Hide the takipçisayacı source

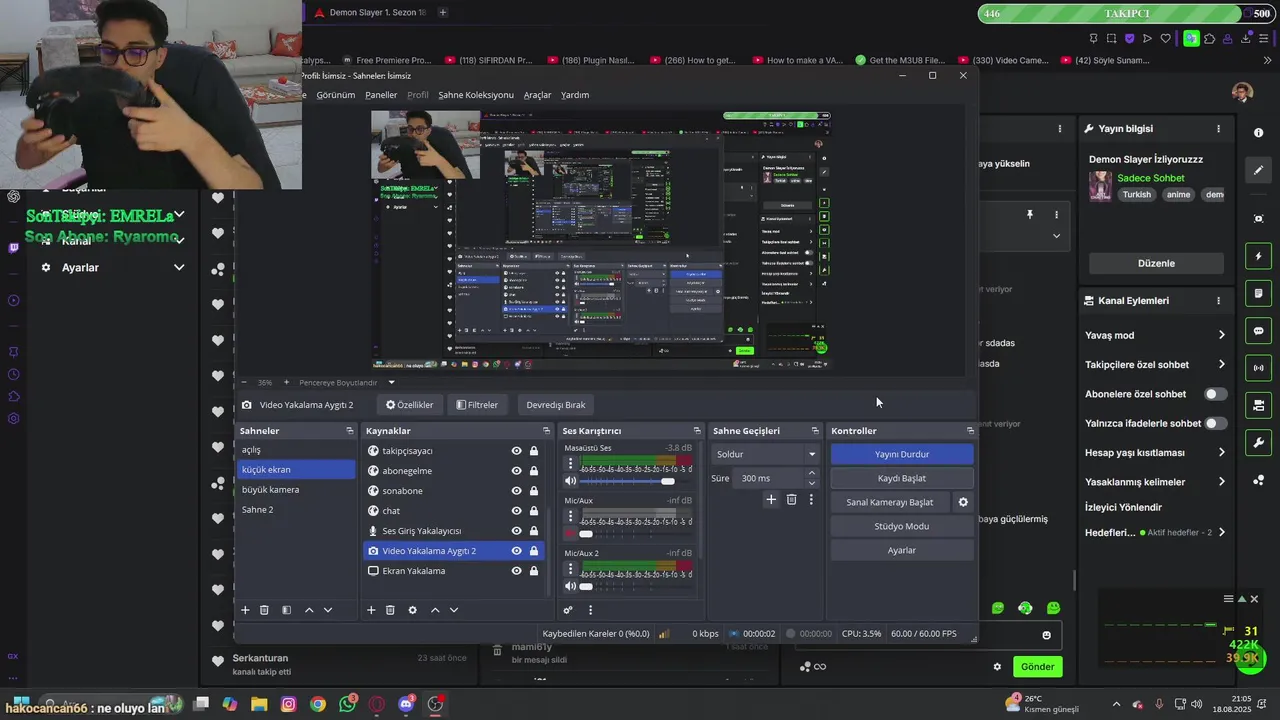point(516,451)
